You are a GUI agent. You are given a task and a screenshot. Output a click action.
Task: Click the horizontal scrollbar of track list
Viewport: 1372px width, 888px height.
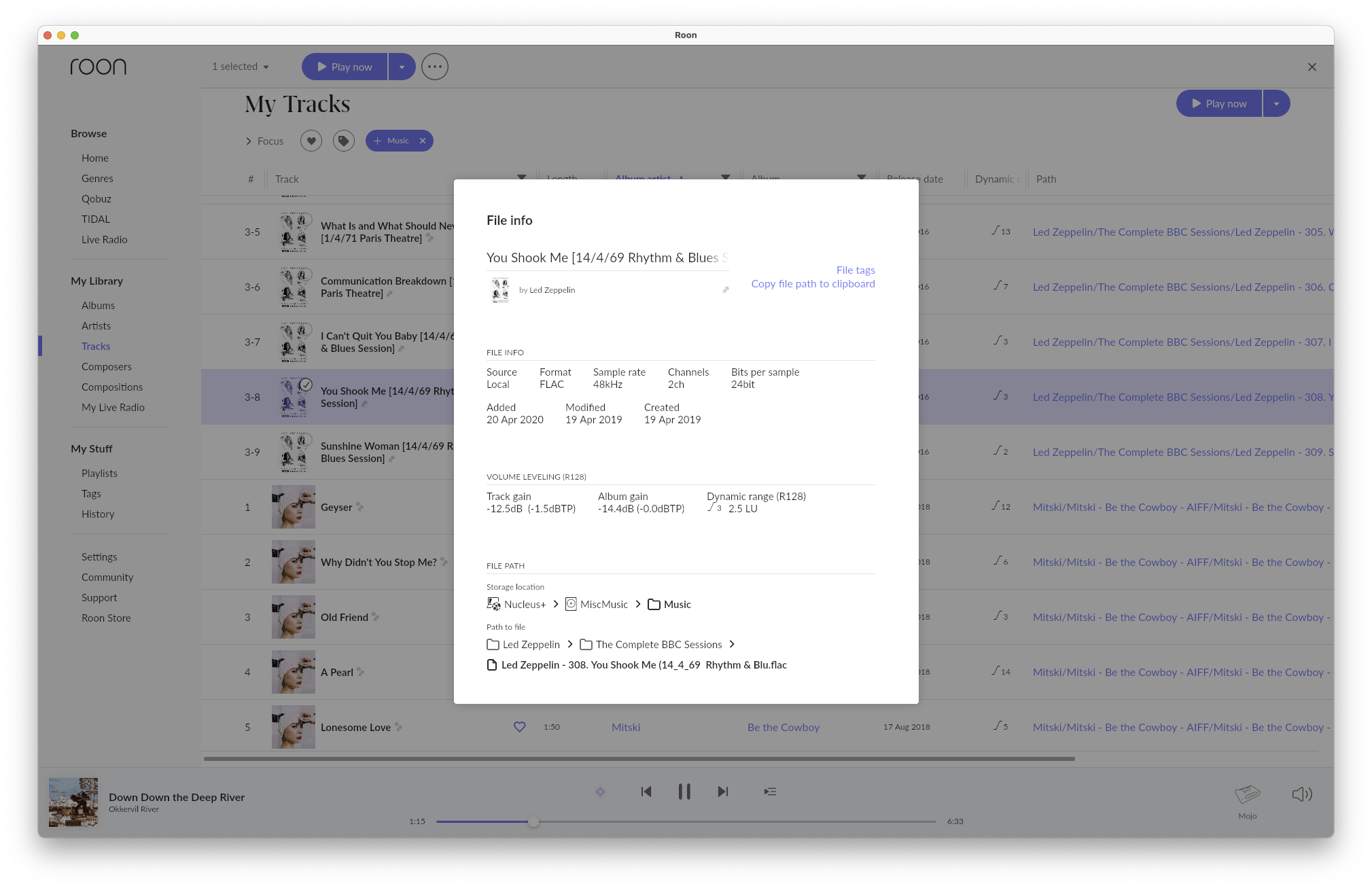point(639,758)
